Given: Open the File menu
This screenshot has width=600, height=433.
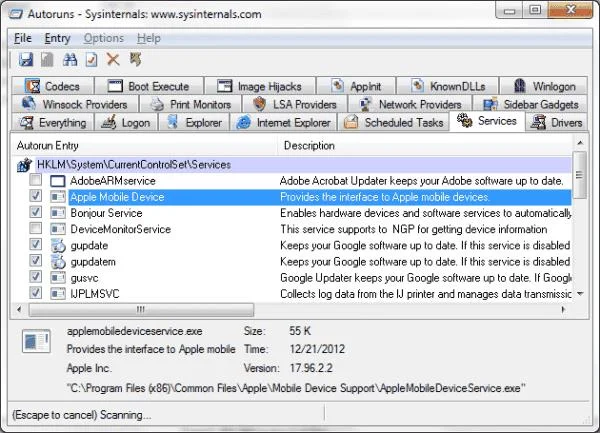Looking at the screenshot, I should pyautogui.click(x=23, y=38).
